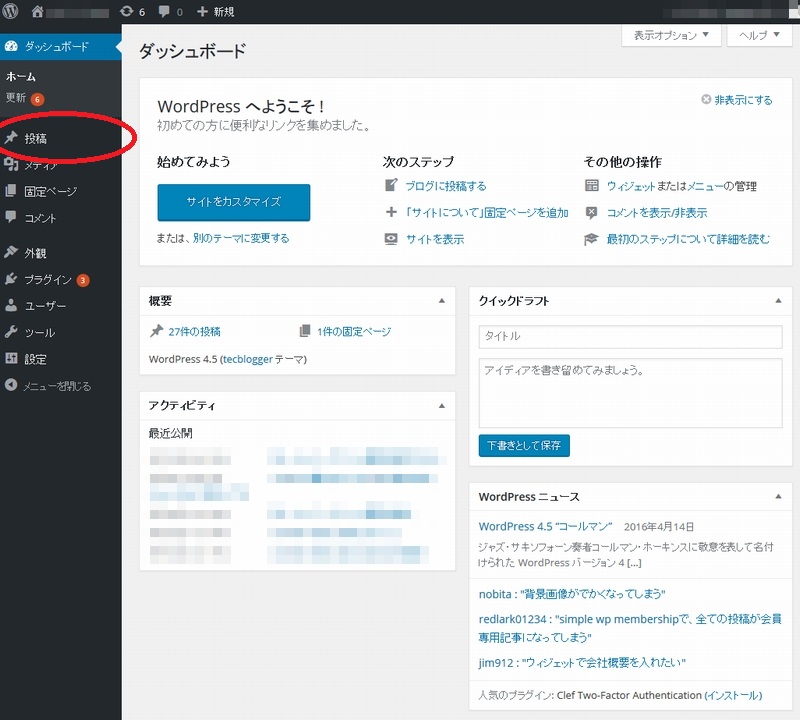Click the widget icon beside ウィジェット link
This screenshot has height=720, width=800.
point(592,185)
